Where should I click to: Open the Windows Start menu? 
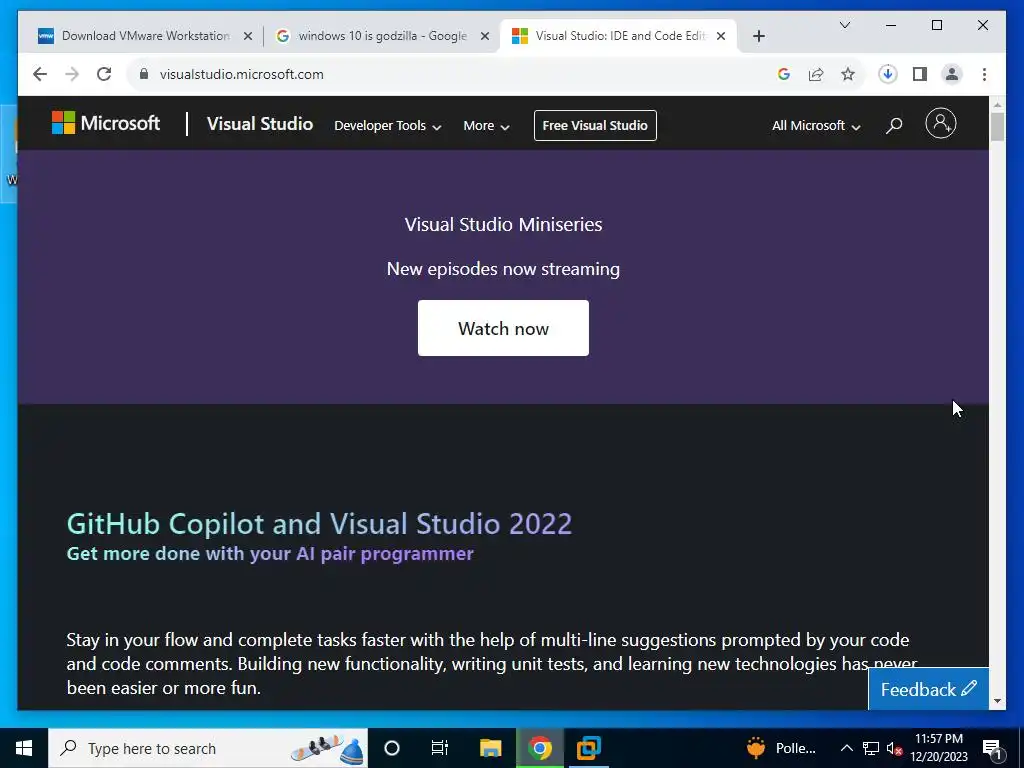pyautogui.click(x=24, y=748)
